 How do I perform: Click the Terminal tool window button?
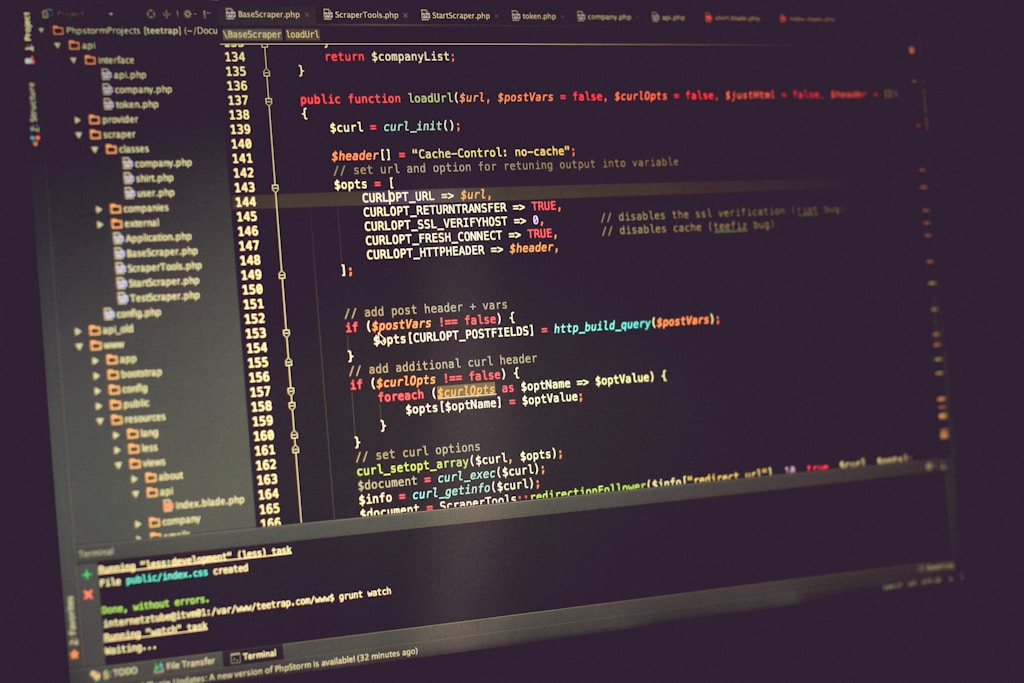point(252,656)
